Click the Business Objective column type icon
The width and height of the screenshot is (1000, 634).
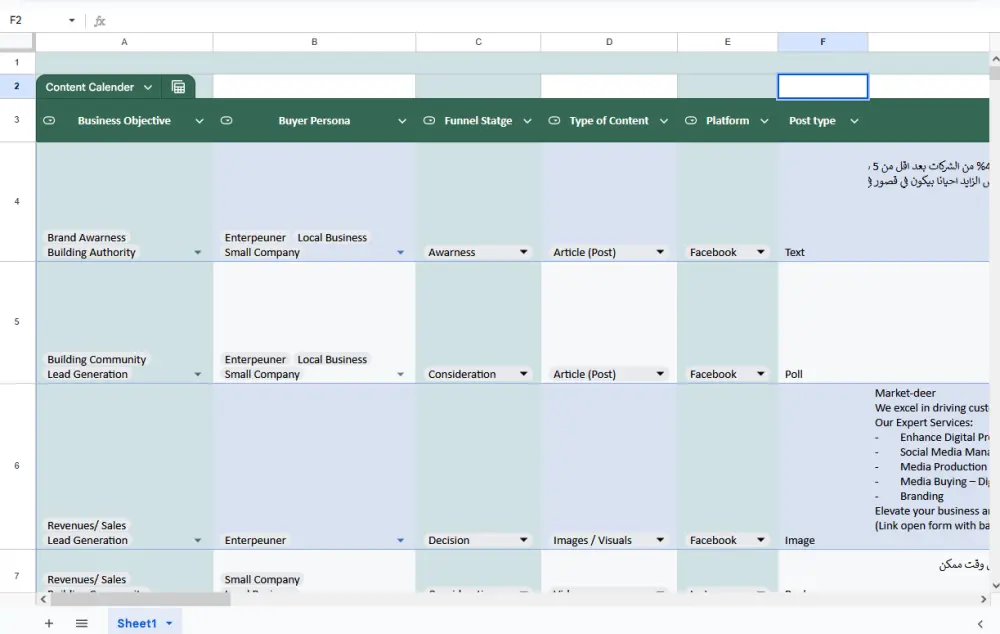49,121
